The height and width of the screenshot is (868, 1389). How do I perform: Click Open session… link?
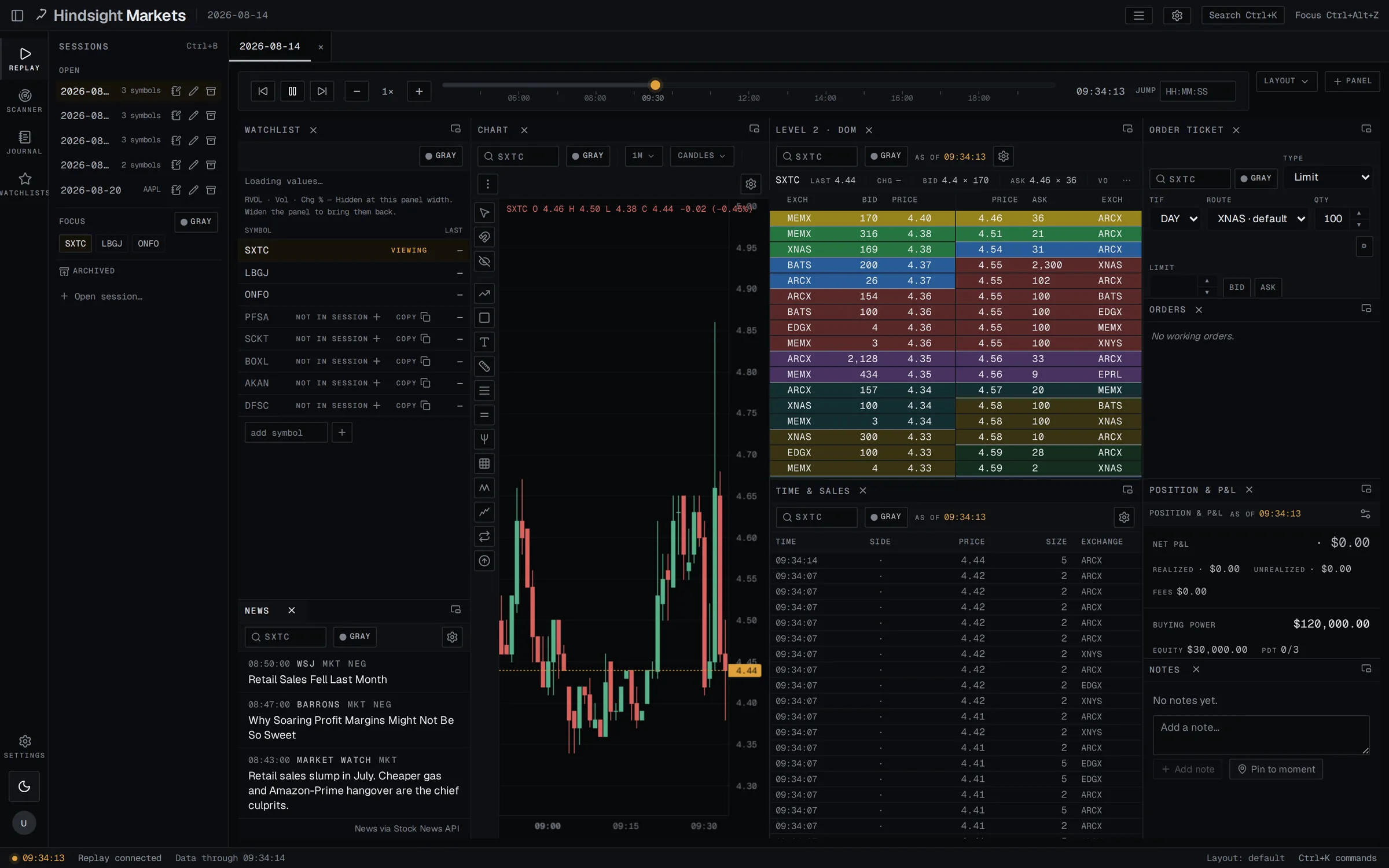102,296
